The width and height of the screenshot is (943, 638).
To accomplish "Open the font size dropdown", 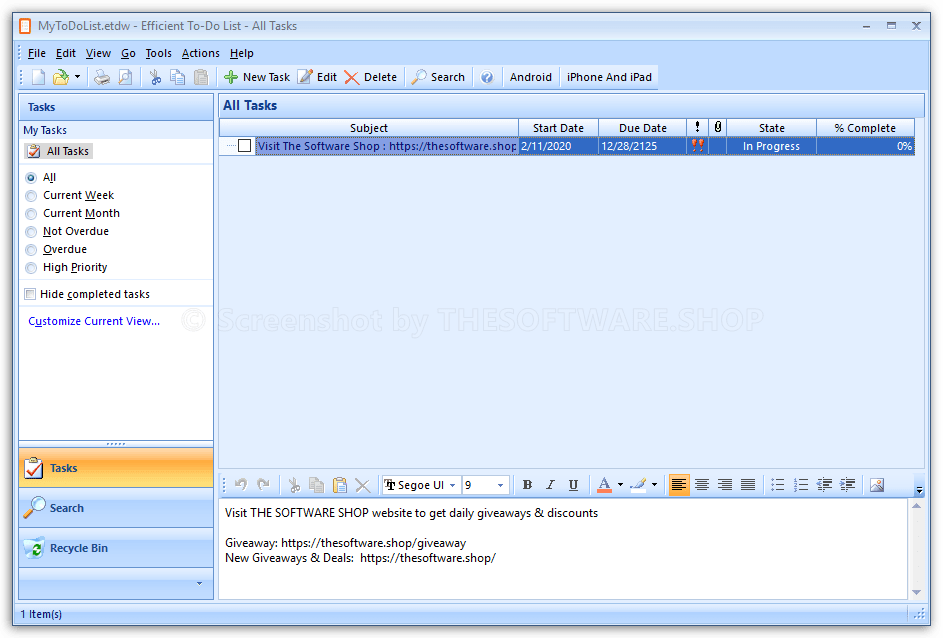I will coord(499,485).
